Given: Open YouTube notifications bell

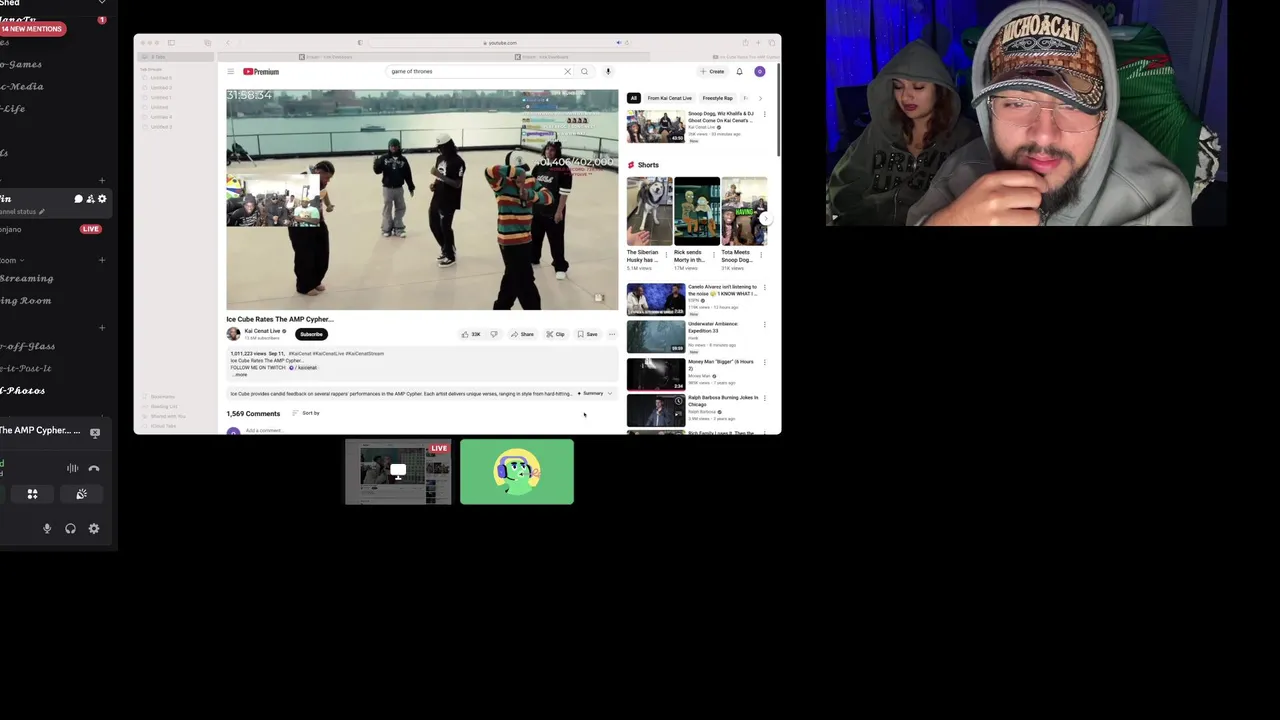Looking at the screenshot, I should 740,71.
